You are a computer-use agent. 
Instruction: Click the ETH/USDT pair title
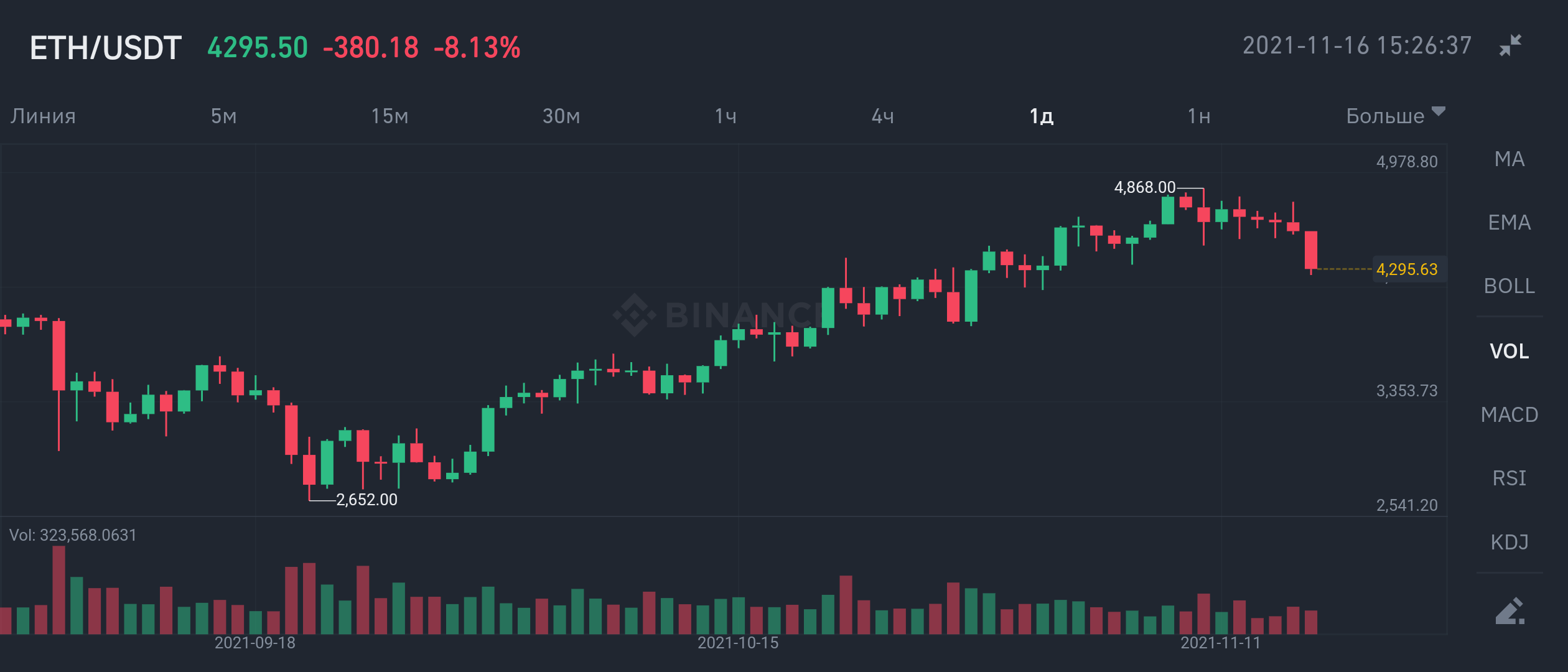[x=106, y=48]
